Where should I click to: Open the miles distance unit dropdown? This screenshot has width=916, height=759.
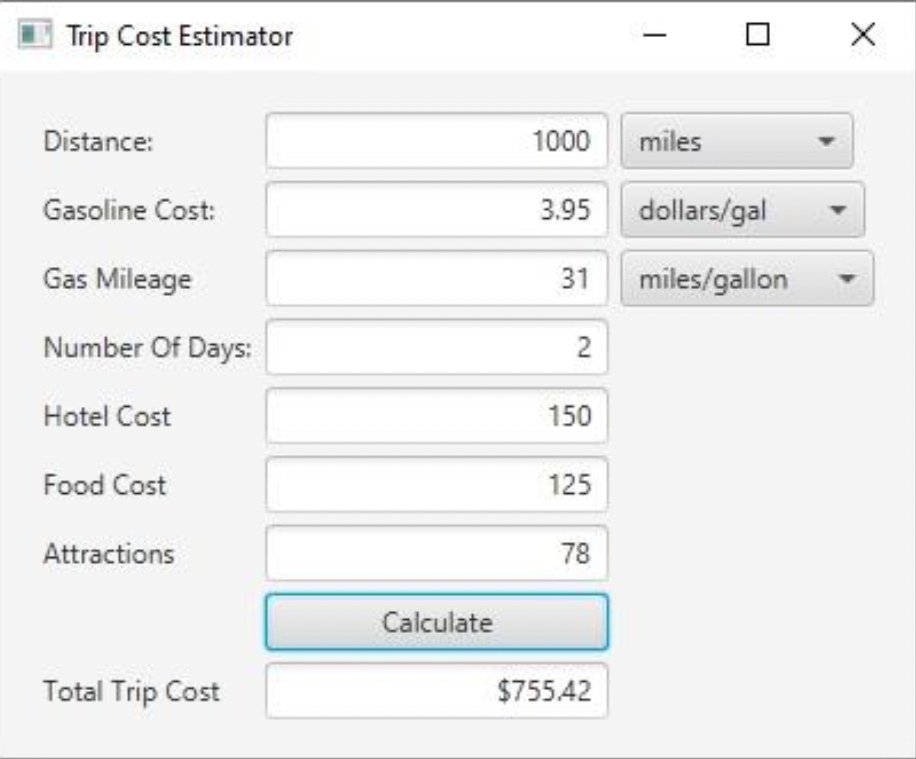point(737,141)
